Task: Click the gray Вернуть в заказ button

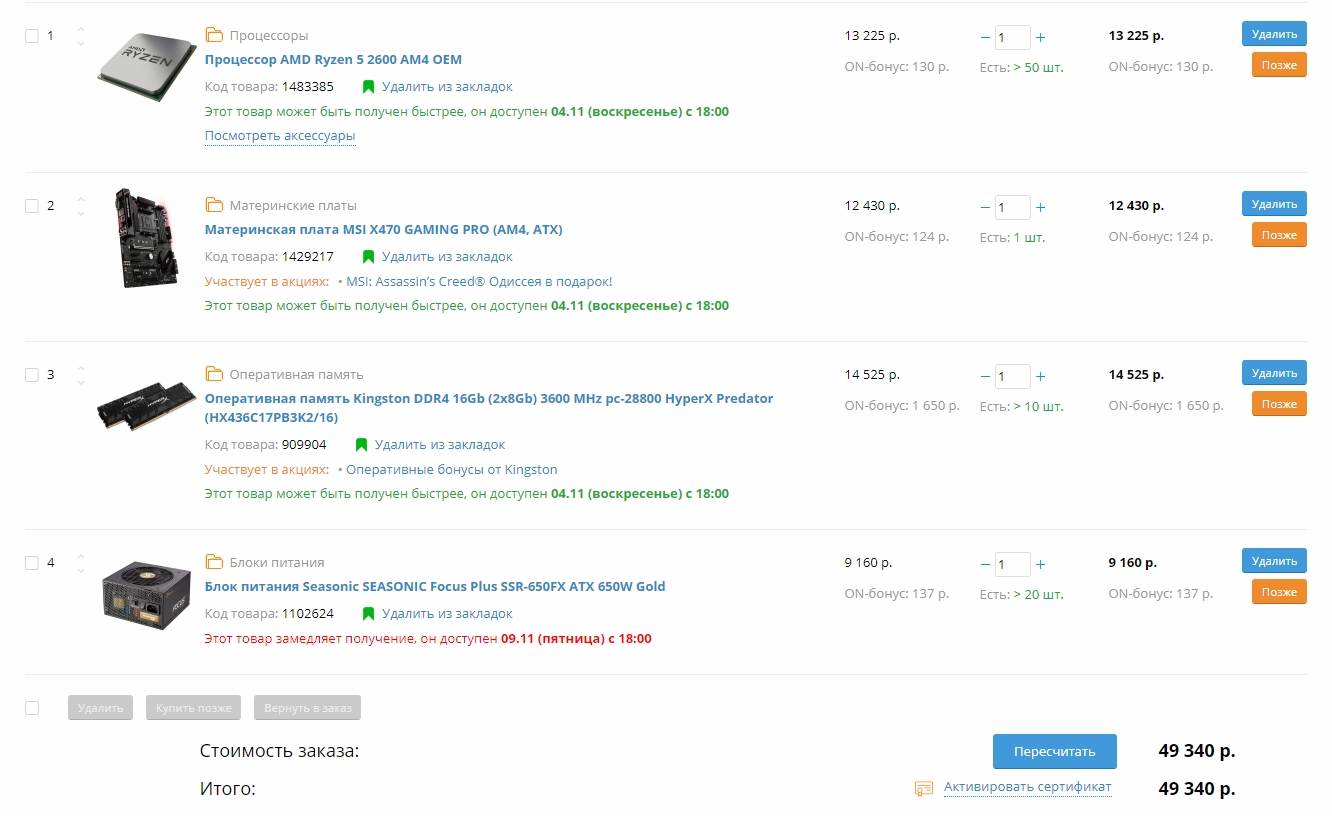Action: [x=308, y=708]
